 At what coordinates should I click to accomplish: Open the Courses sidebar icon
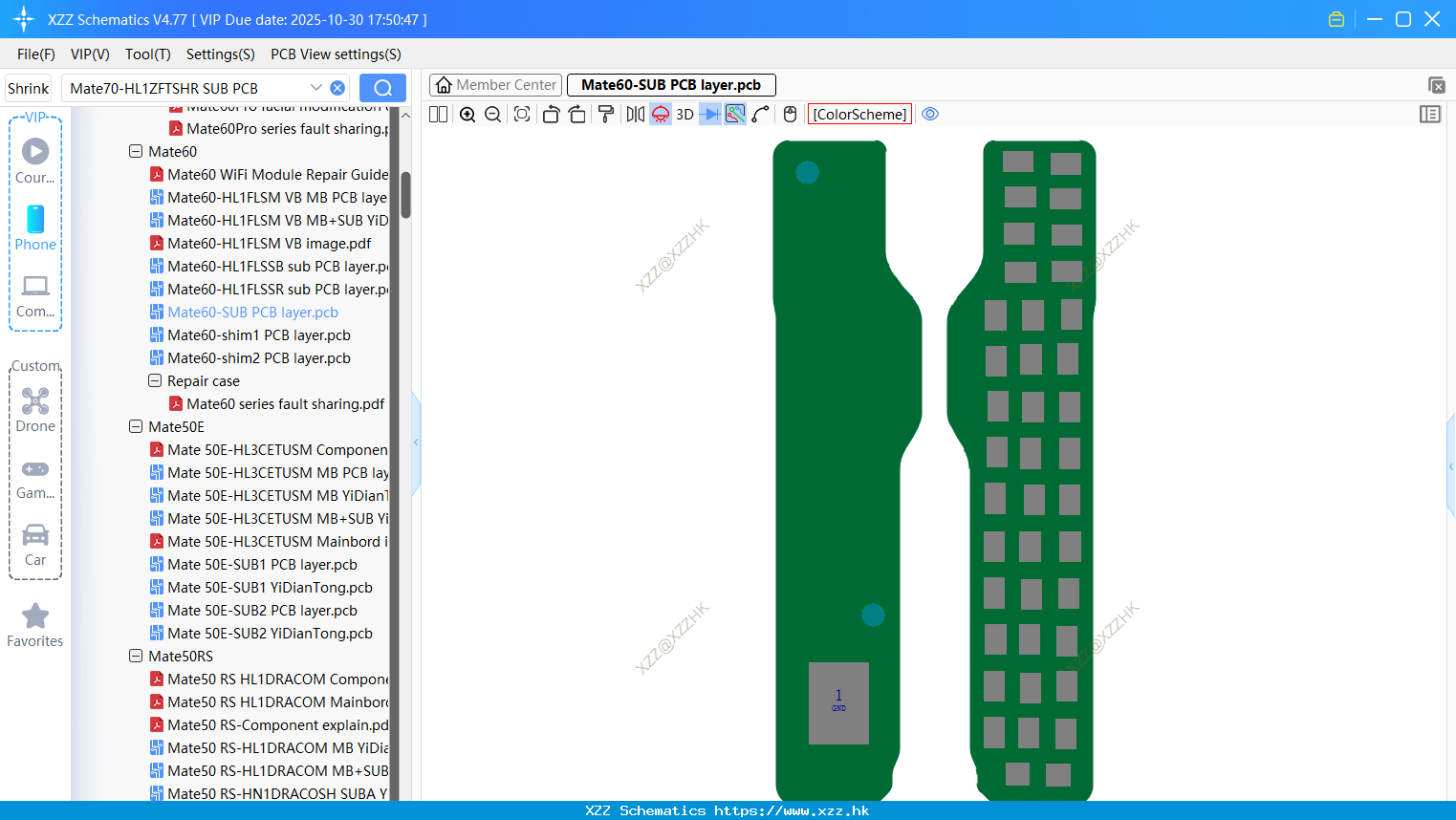35,162
